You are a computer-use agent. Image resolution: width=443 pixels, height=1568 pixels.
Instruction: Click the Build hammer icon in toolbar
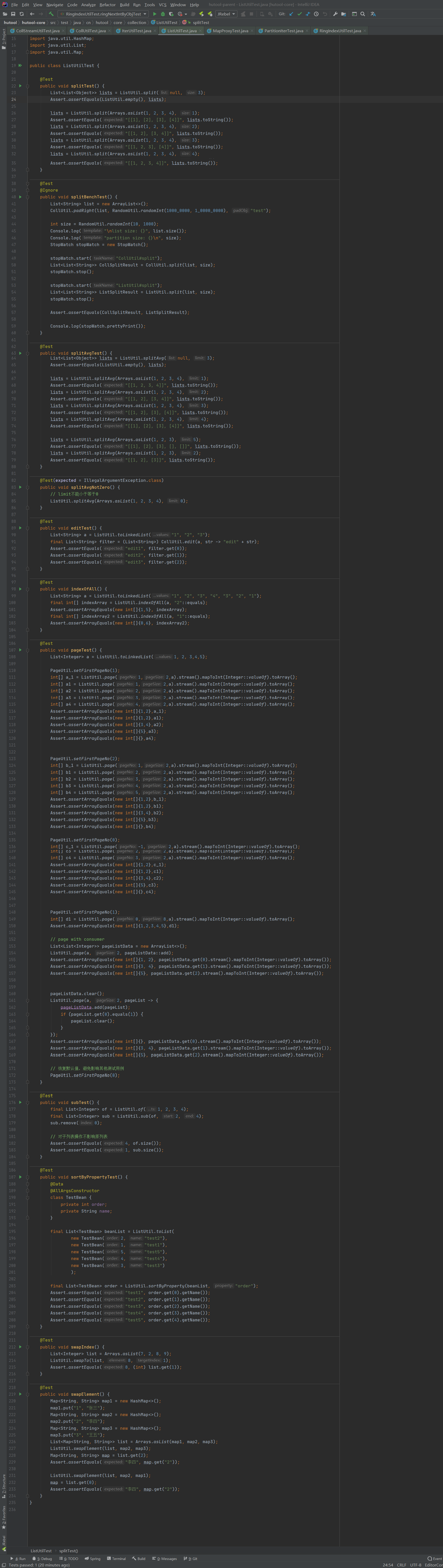coord(51,13)
